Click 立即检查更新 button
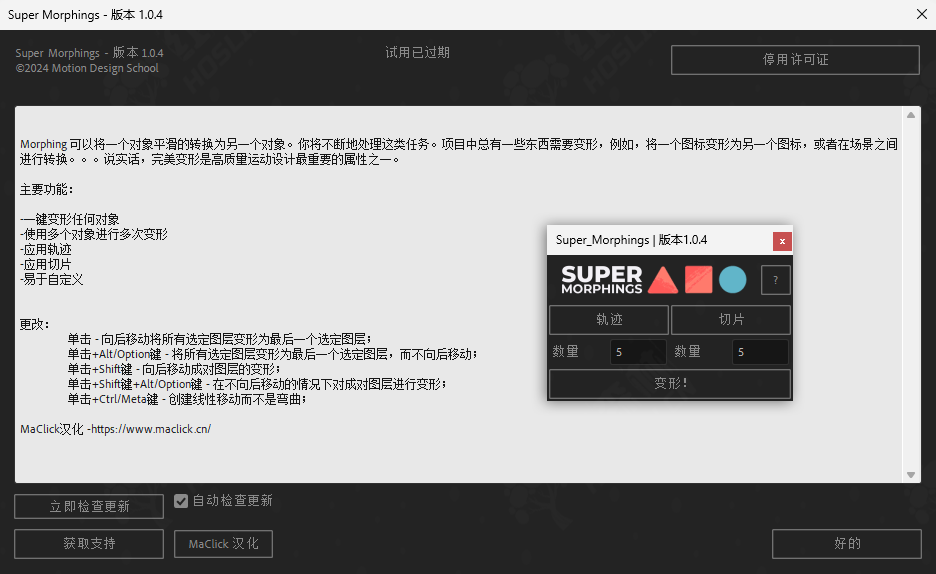The image size is (936, 574). tap(89, 507)
